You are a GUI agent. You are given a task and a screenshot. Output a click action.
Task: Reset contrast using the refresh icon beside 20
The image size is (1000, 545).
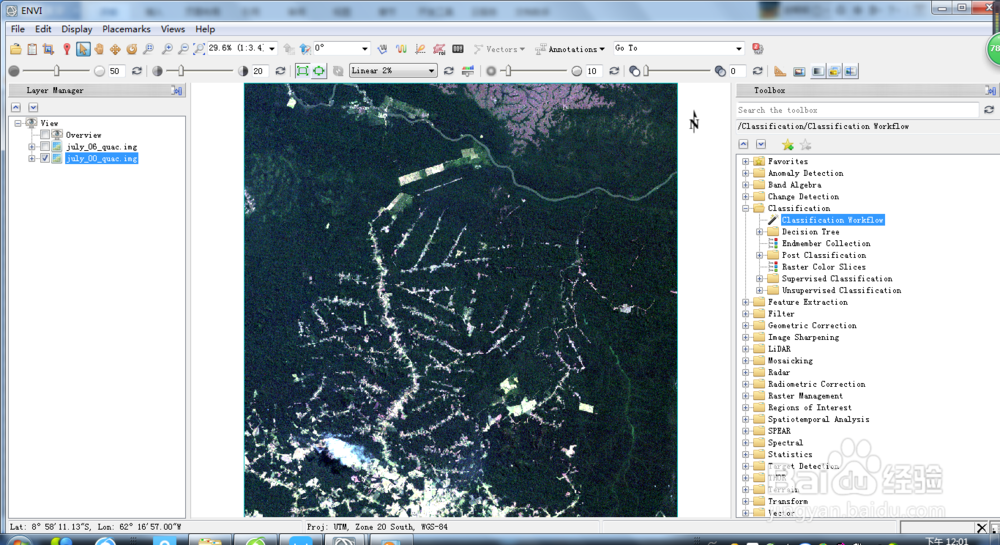(280, 71)
